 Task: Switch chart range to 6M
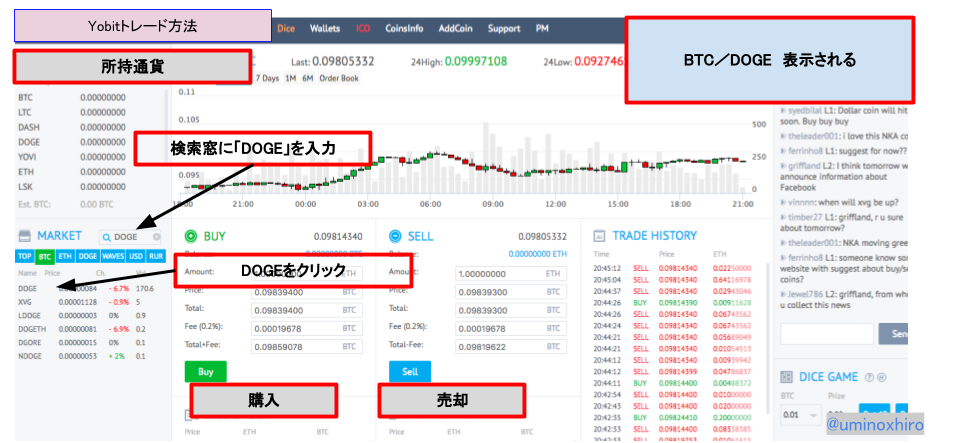(308, 78)
